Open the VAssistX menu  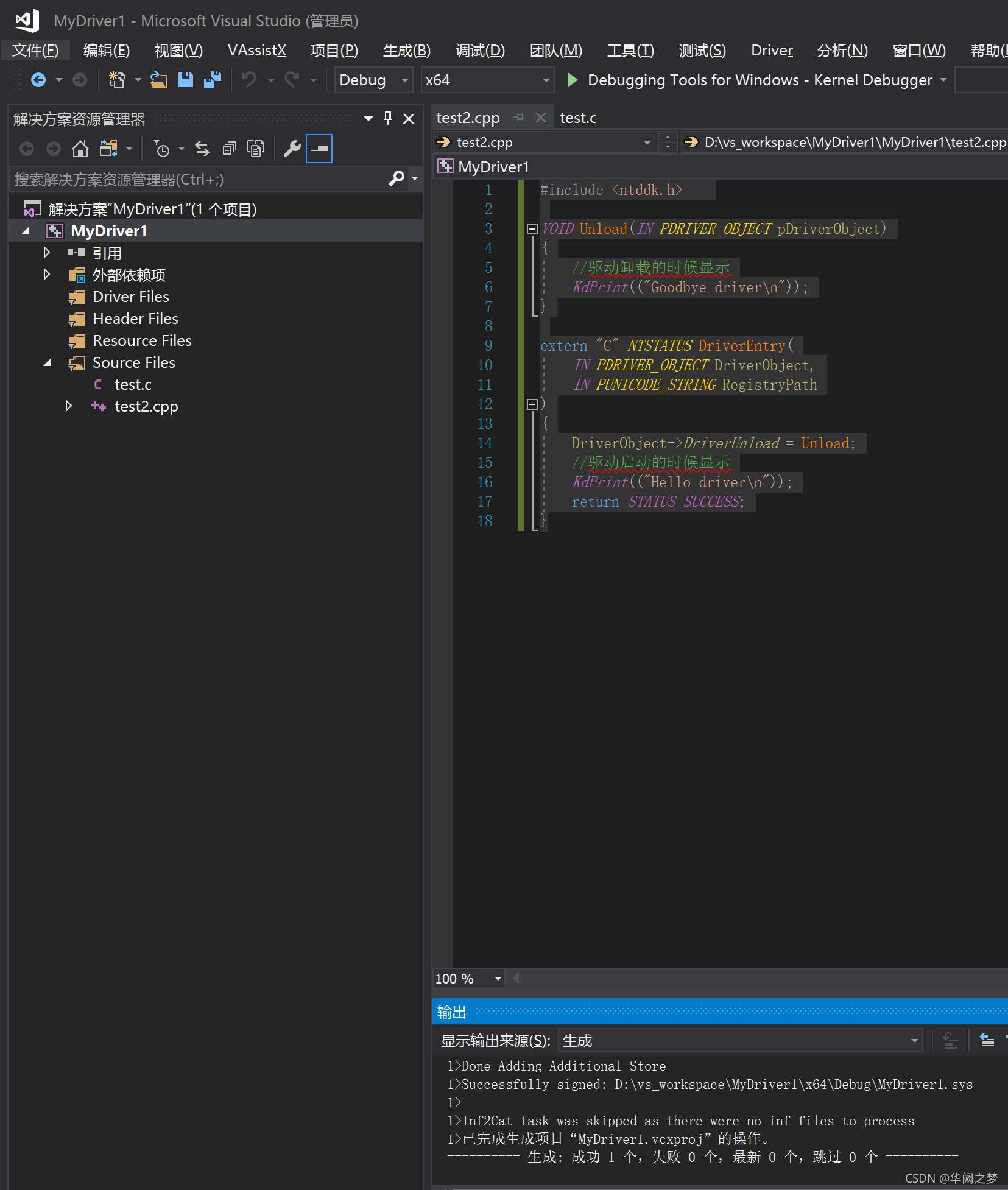coord(256,51)
